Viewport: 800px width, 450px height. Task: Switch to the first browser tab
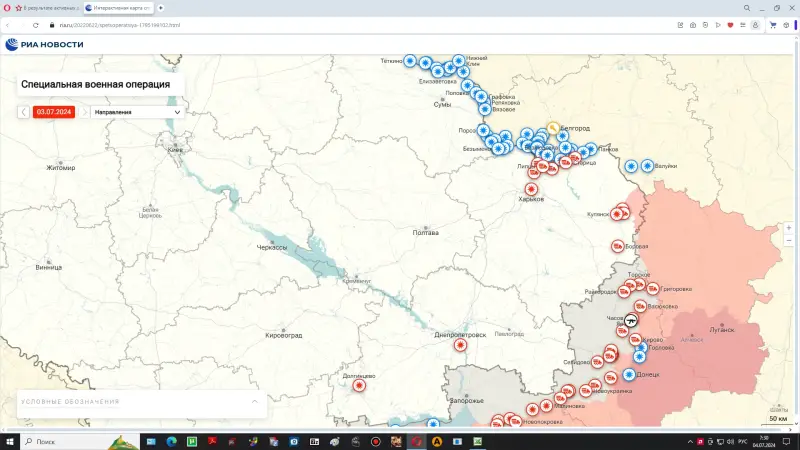point(45,7)
